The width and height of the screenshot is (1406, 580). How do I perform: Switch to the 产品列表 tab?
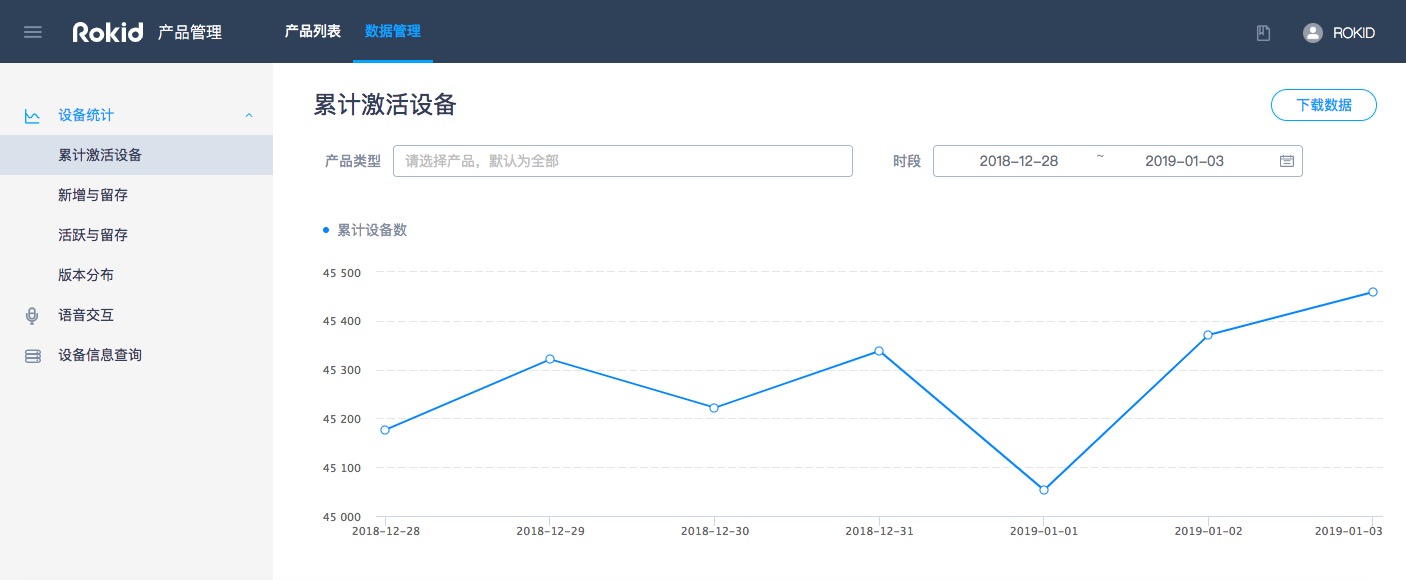(312, 31)
